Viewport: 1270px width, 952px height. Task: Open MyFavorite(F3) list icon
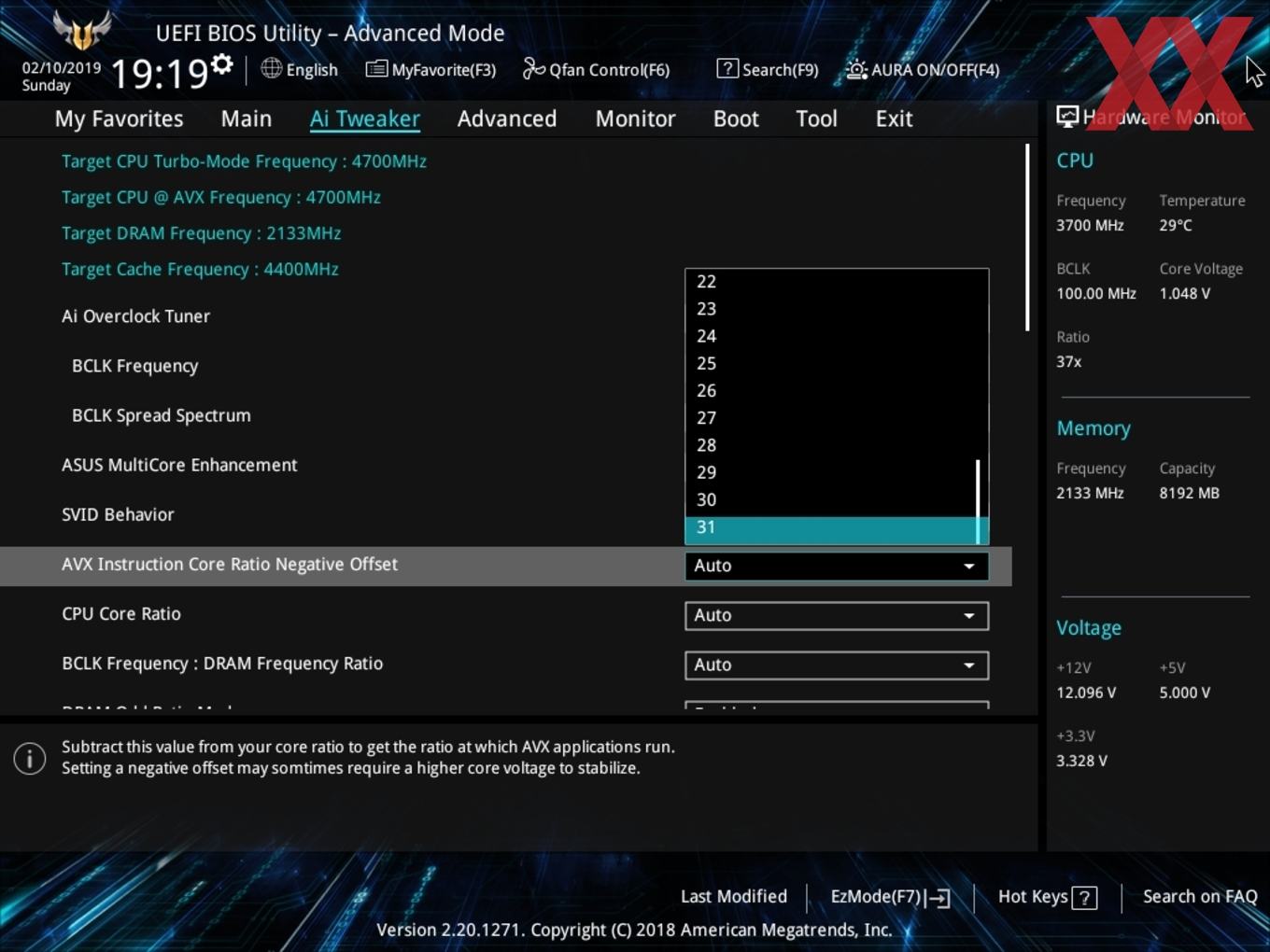pyautogui.click(x=376, y=69)
